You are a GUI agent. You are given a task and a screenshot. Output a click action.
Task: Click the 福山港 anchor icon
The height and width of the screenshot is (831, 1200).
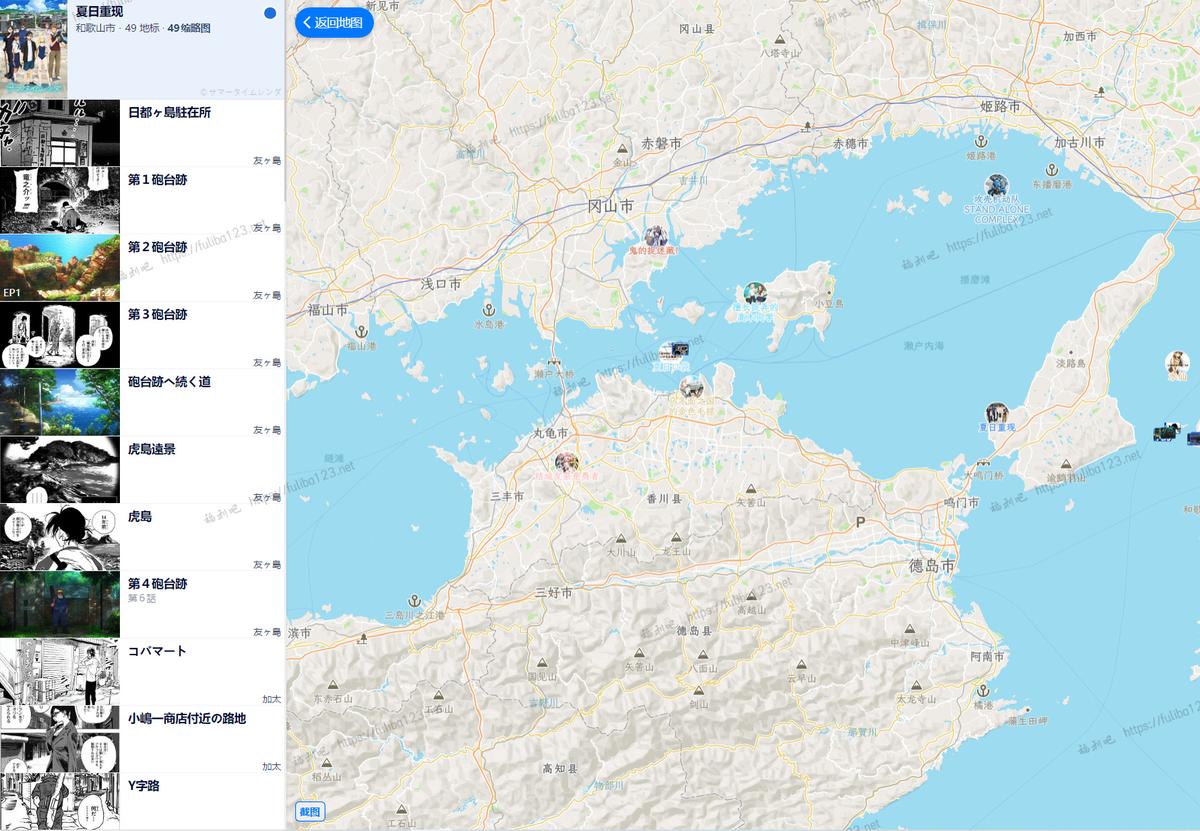(x=362, y=331)
